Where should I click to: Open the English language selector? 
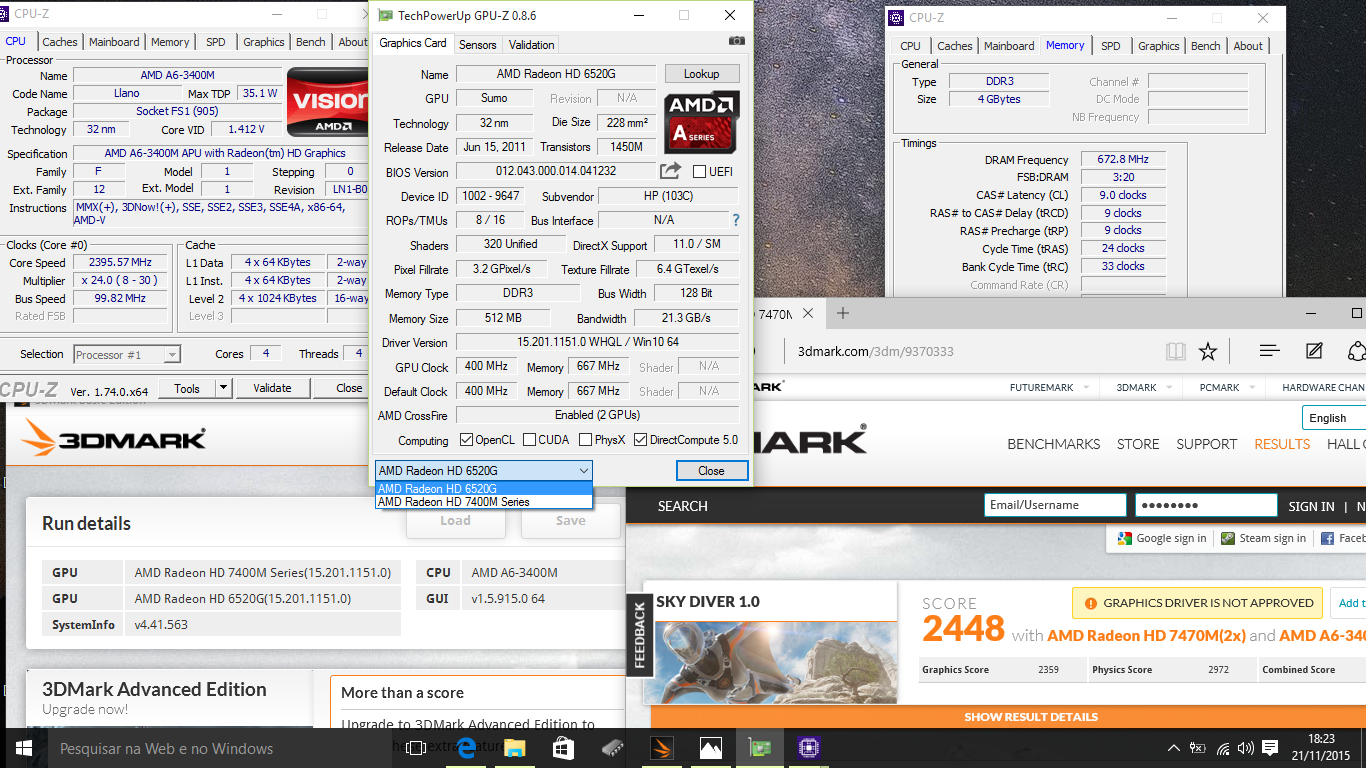(x=1334, y=418)
